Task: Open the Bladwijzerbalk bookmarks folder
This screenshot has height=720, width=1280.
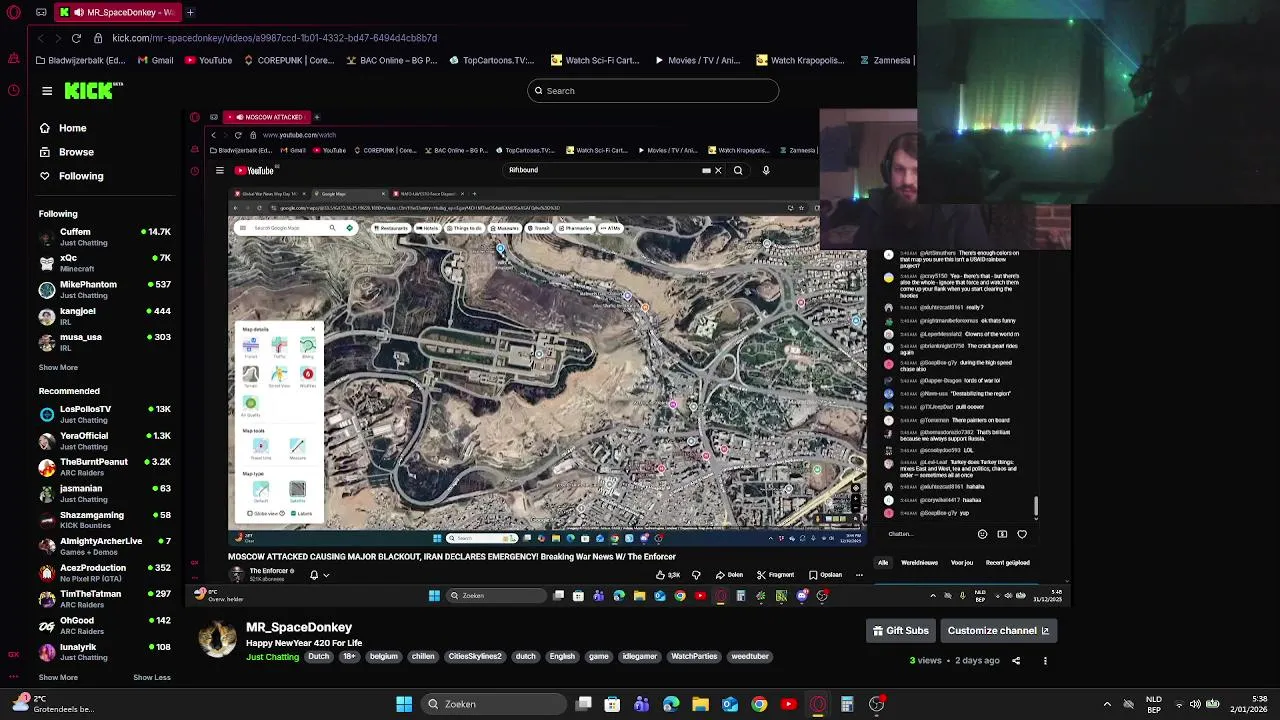Action: pyautogui.click(x=81, y=60)
